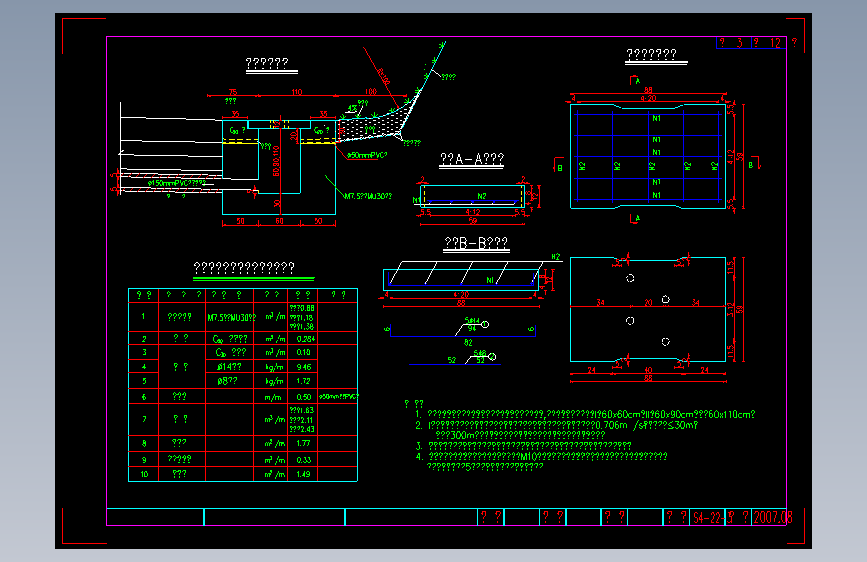
Task: Select the "ø14??" table cell
Action: (229, 367)
